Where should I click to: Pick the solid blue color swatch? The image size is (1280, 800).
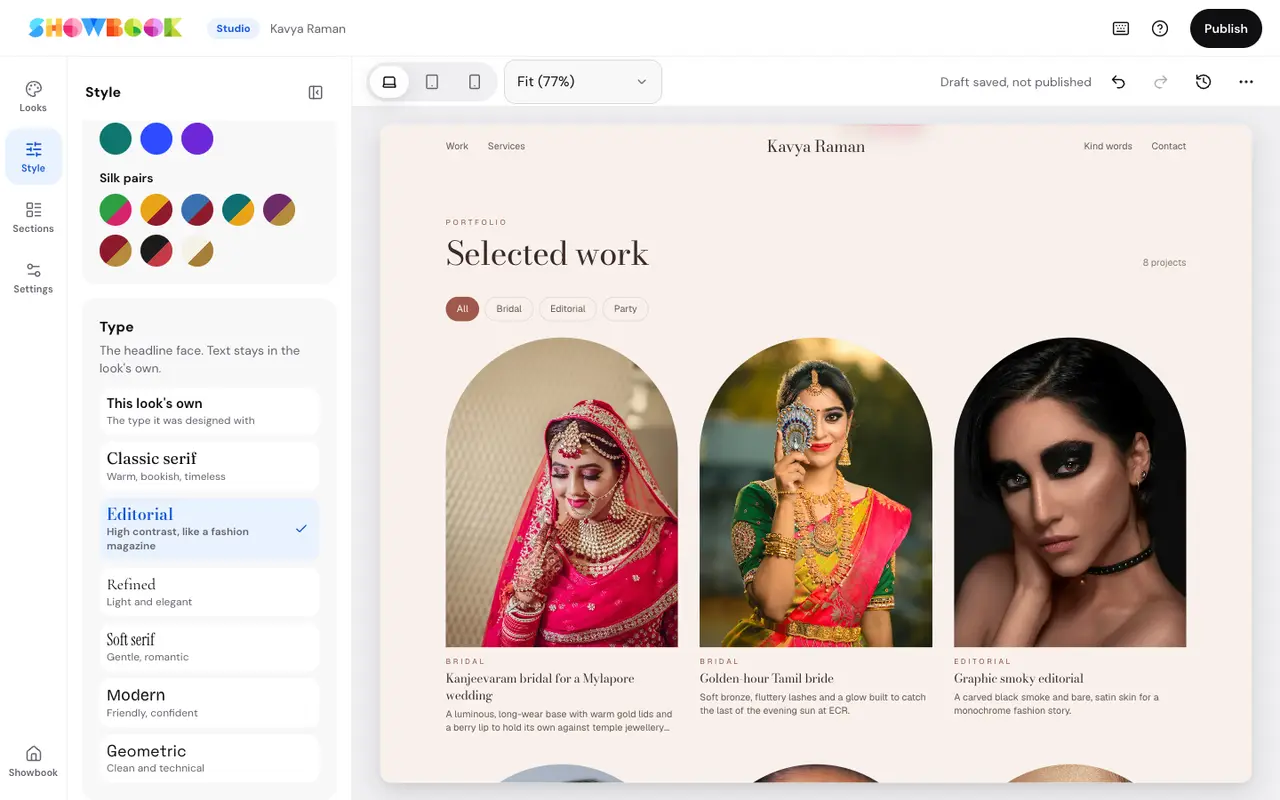pyautogui.click(x=156, y=139)
